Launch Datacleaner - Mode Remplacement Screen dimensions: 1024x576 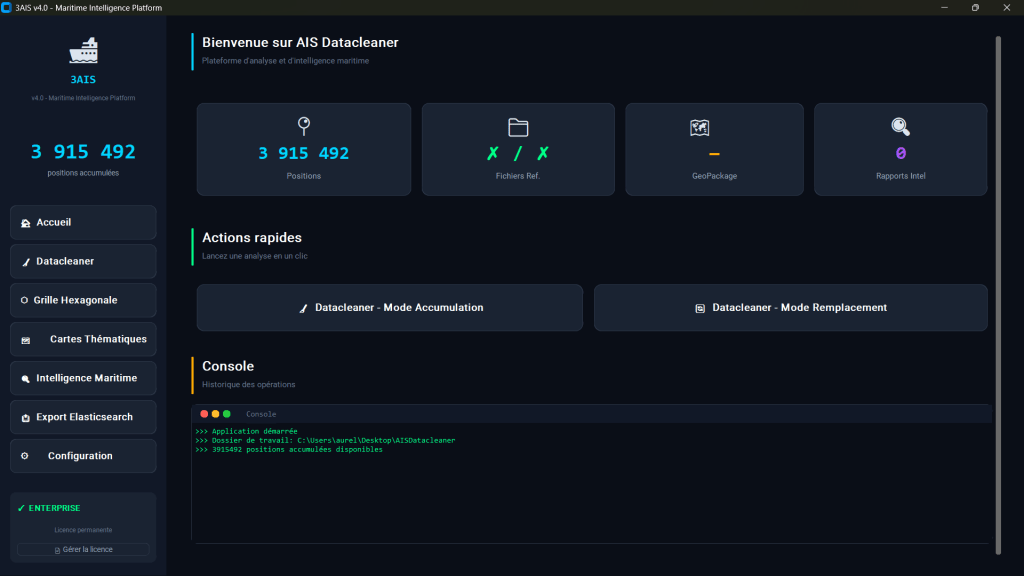click(x=790, y=308)
